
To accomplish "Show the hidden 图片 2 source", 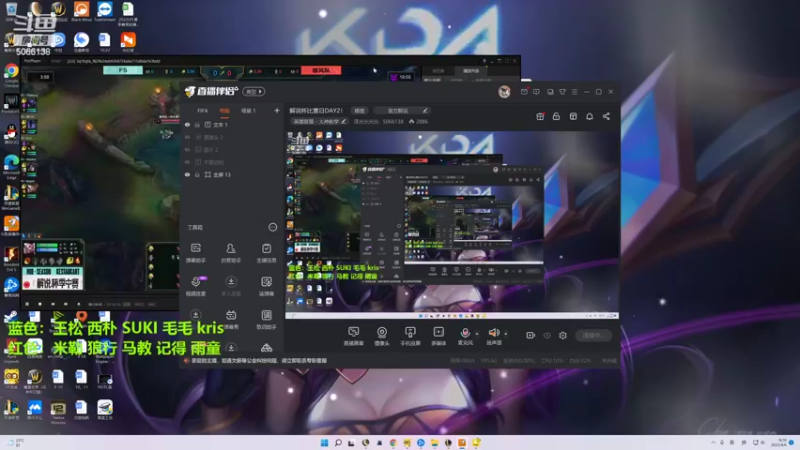I will pos(187,150).
